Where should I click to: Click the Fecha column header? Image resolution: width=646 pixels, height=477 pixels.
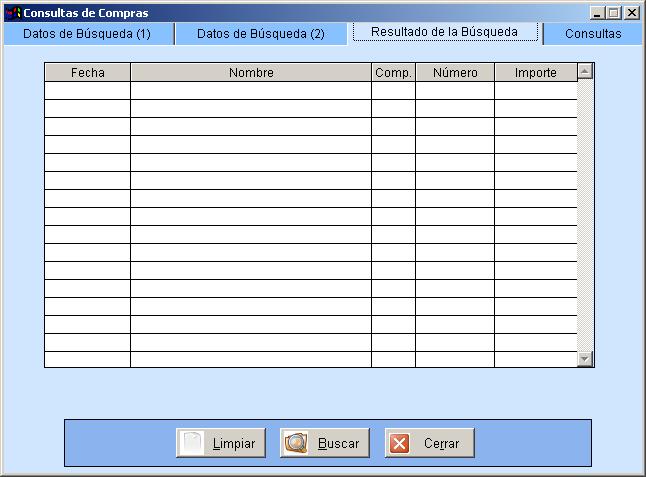(87, 73)
